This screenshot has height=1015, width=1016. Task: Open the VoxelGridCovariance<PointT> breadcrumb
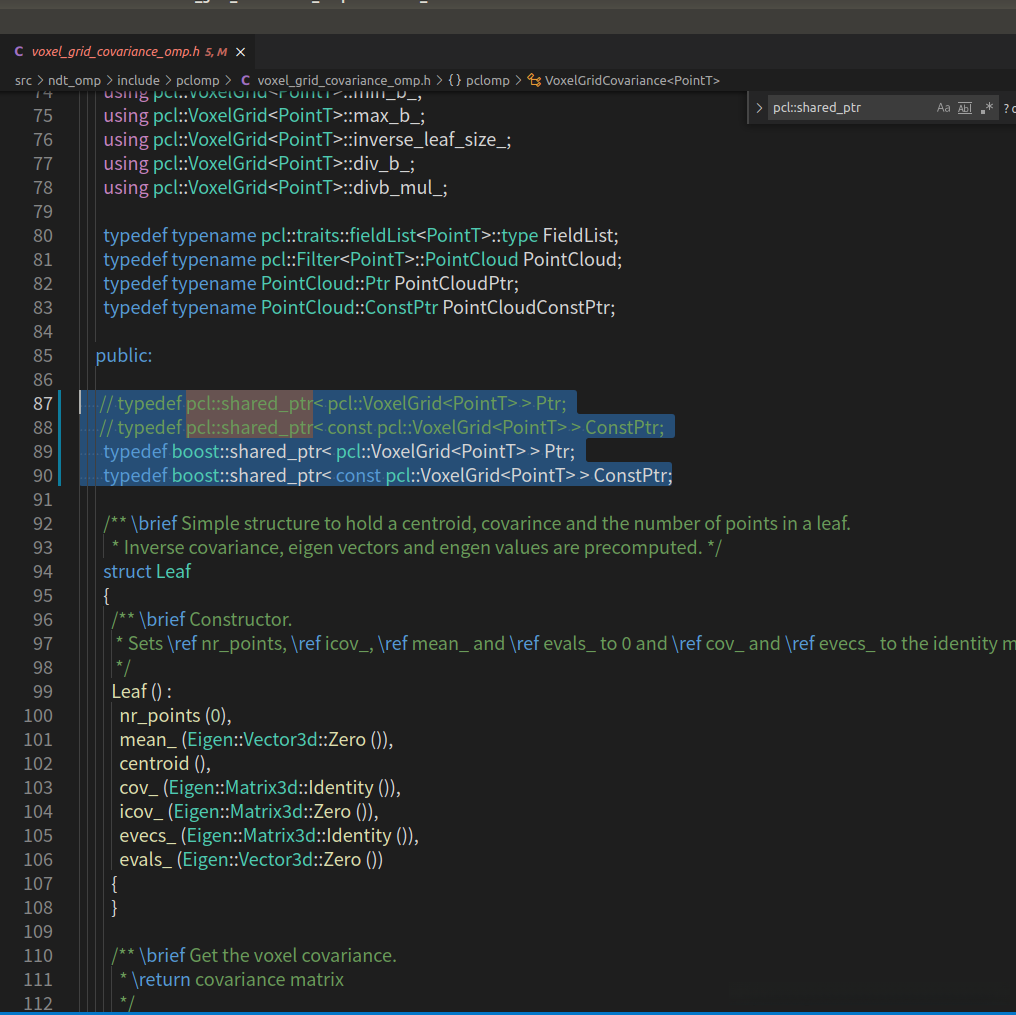[x=632, y=80]
